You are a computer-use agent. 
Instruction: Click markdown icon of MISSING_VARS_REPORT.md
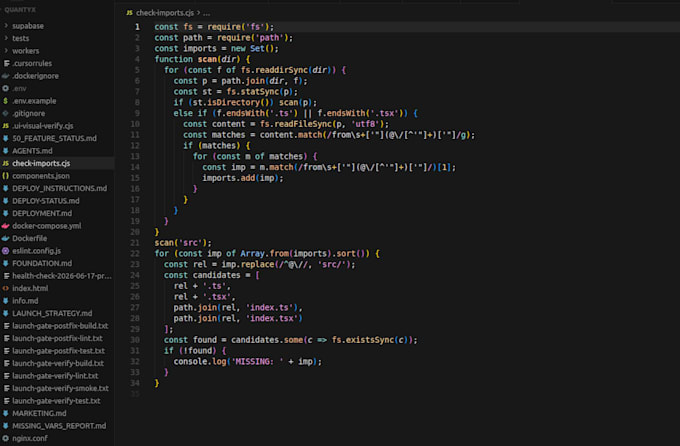pyautogui.click(x=6, y=426)
